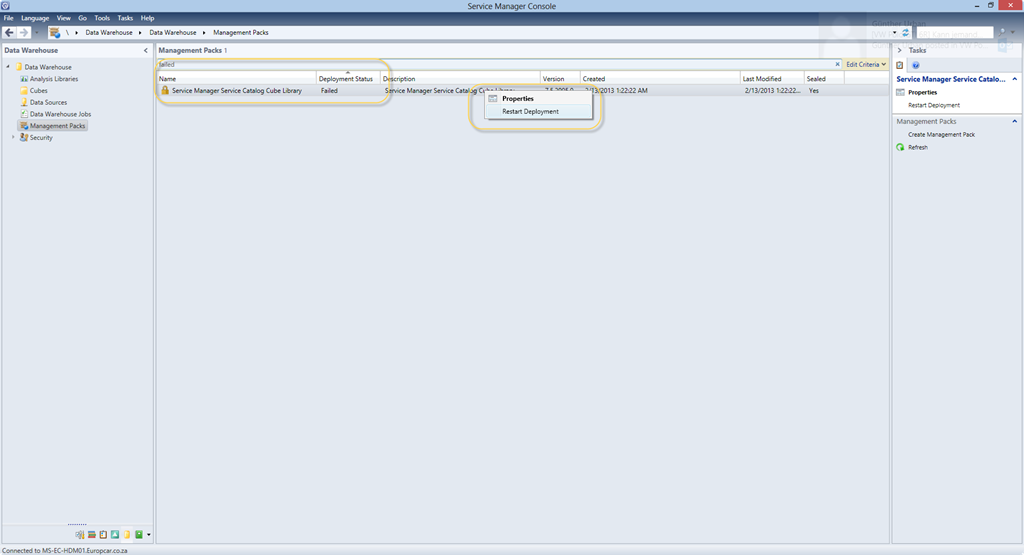Open the Work Items clipboard workspace icon

[x=103, y=535]
